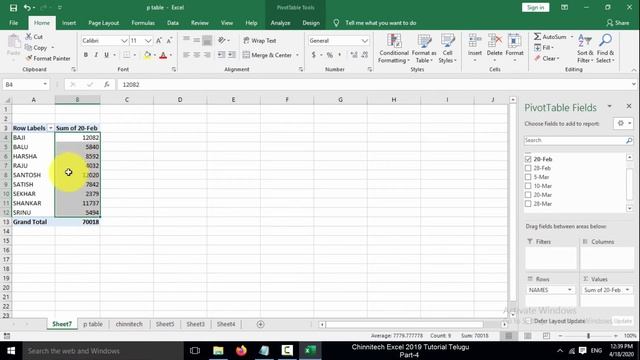This screenshot has height=360, width=640.
Task: Open Conditional Formatting
Action: pyautogui.click(x=393, y=49)
